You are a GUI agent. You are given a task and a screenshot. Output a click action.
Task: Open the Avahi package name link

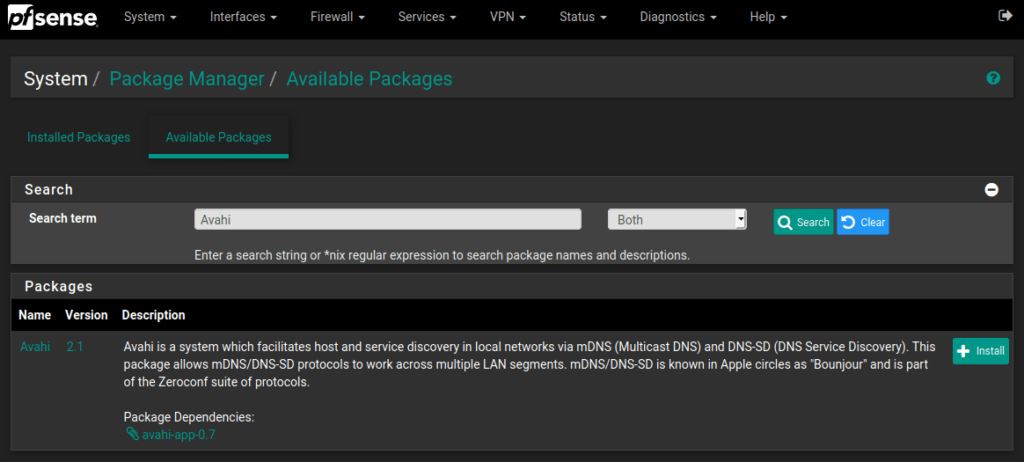pyautogui.click(x=35, y=346)
